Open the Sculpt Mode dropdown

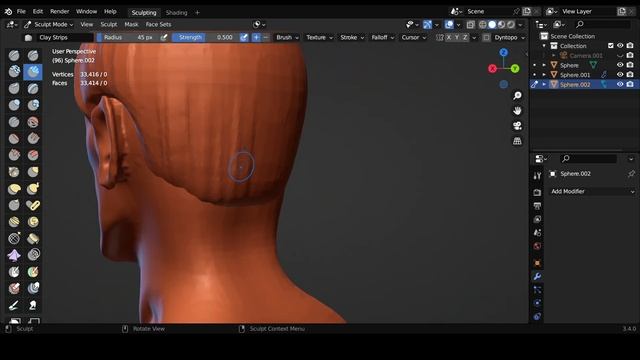tap(49, 24)
